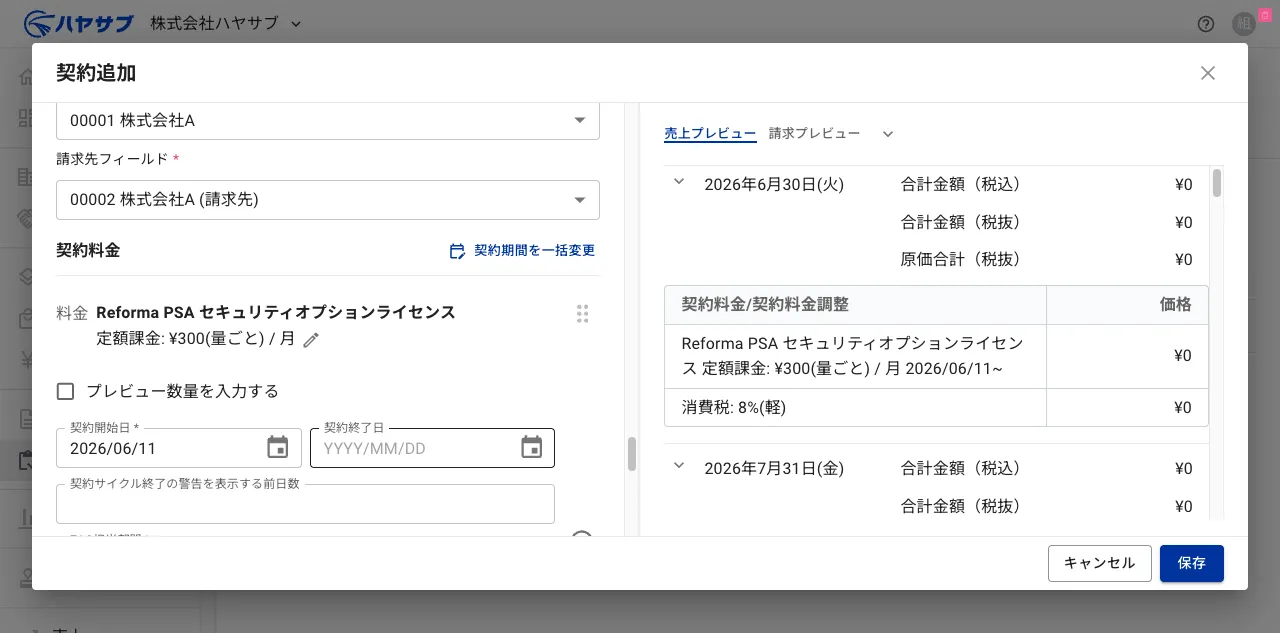This screenshot has height=633, width=1280.
Task: Open the calendar picker for 契約開始日
Action: tap(278, 448)
